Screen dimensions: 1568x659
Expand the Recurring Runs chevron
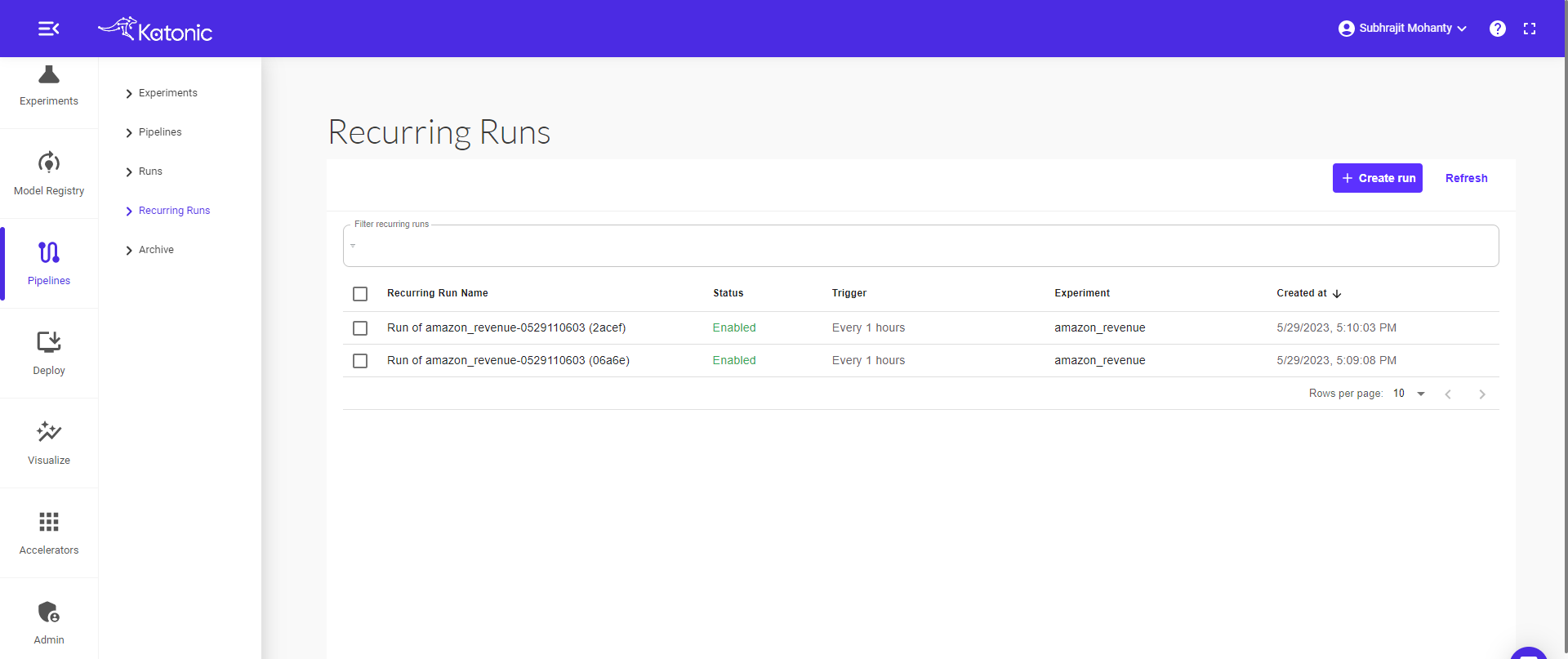129,212
